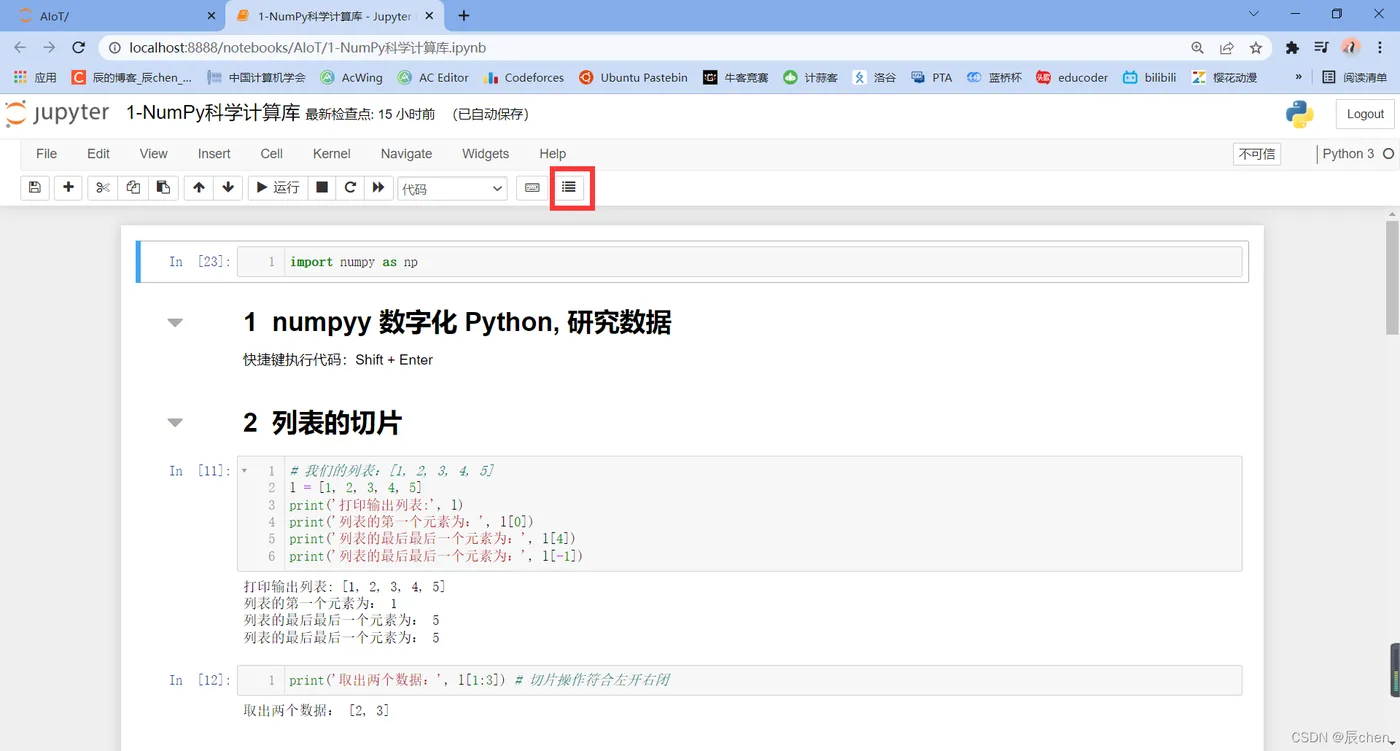Run the current cell with 运行 button

277,187
